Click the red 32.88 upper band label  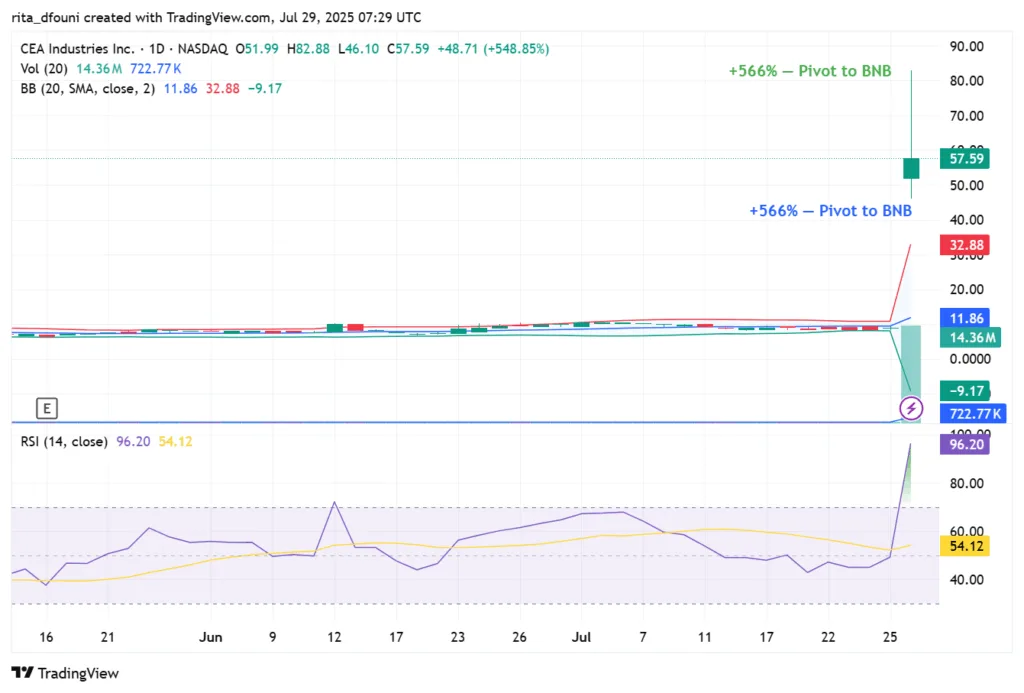pos(965,245)
